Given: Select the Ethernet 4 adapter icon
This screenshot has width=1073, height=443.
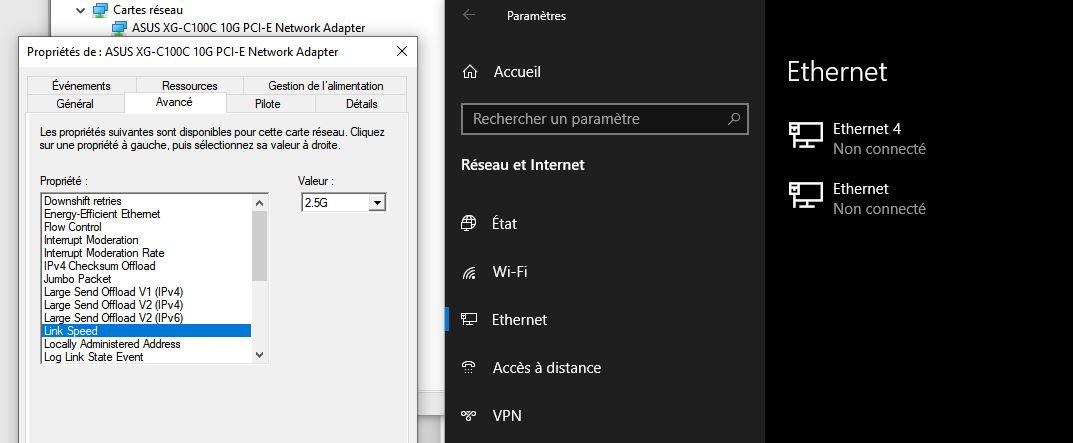Looking at the screenshot, I should pyautogui.click(x=806, y=138).
